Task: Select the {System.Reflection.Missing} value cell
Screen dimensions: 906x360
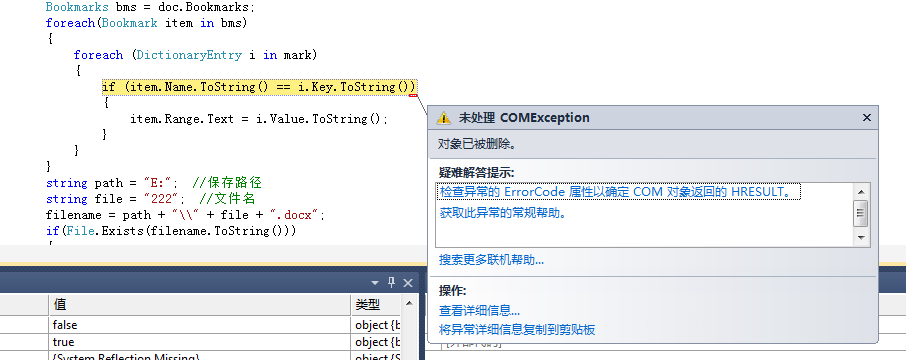Action: 199,356
